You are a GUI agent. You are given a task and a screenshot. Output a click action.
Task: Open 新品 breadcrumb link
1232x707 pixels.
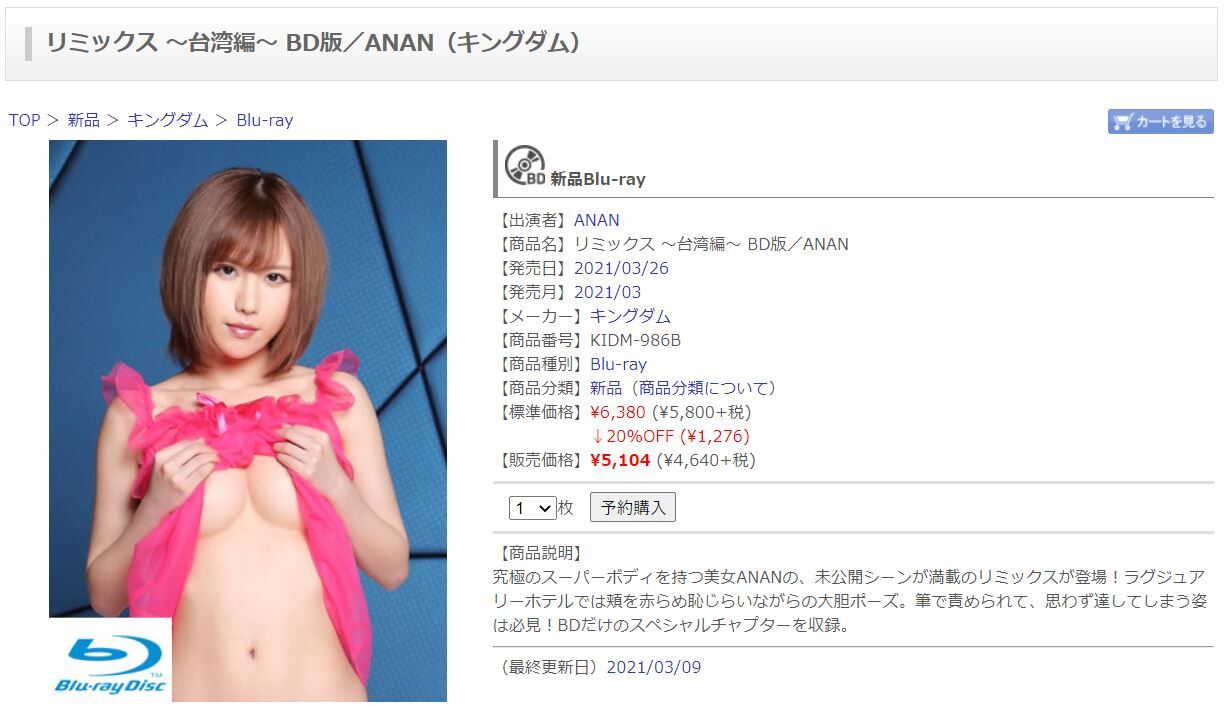(84, 120)
